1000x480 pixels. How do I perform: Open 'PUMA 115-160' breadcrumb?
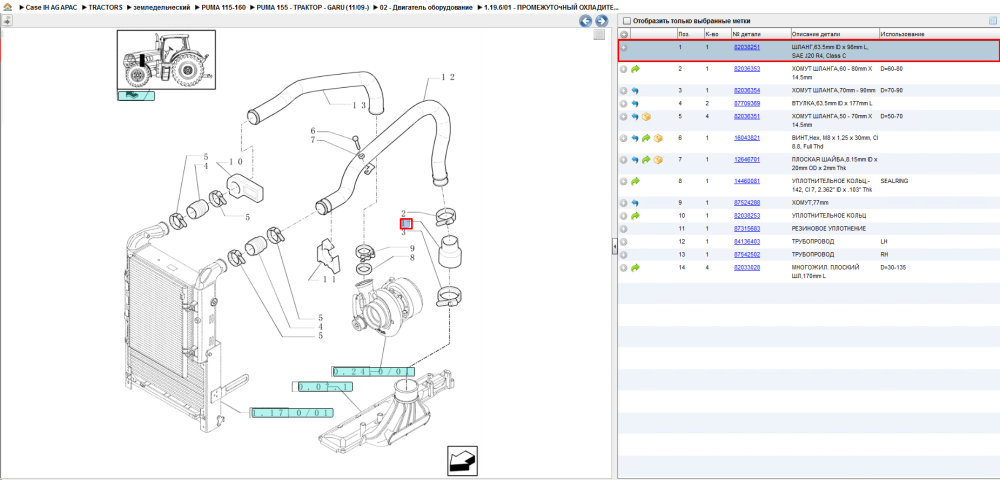[x=223, y=7]
